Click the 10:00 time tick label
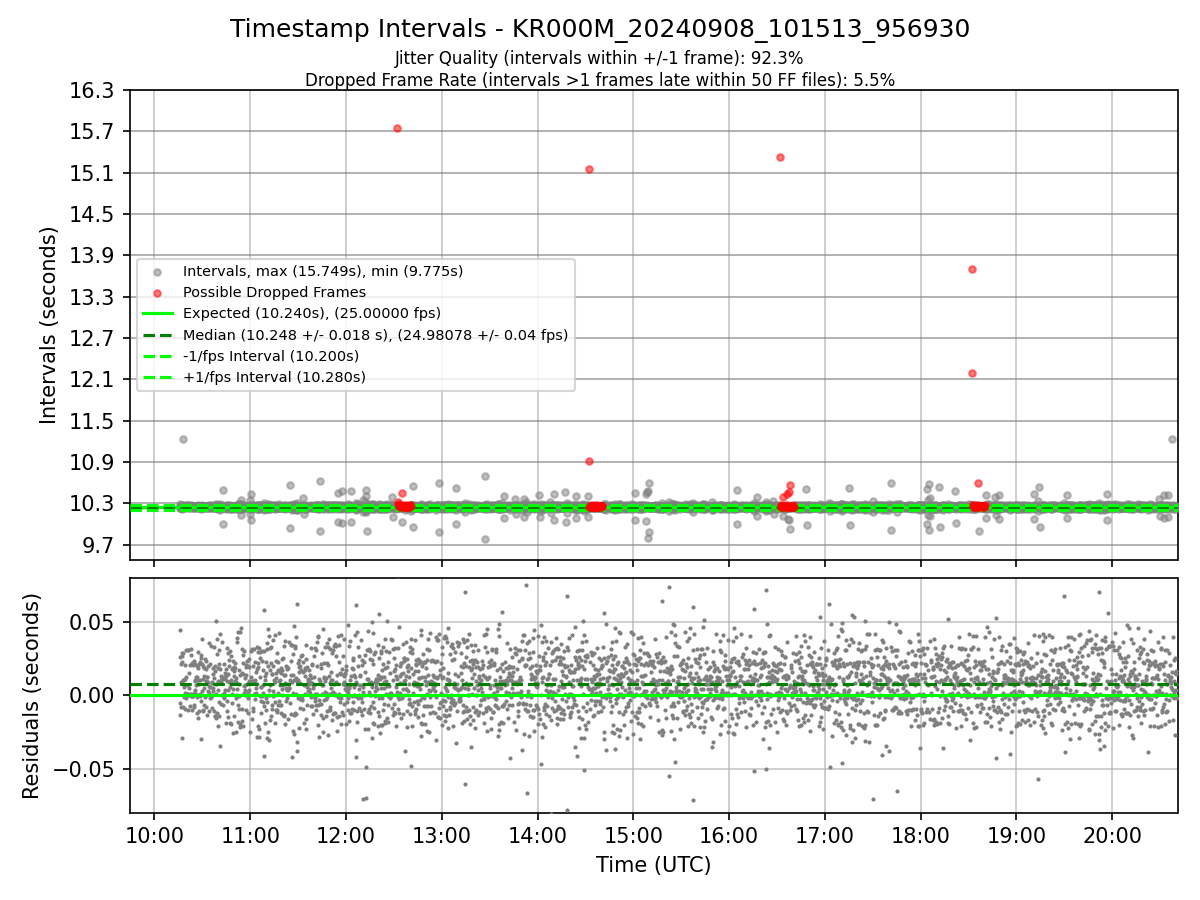The image size is (1200, 900). [x=154, y=836]
